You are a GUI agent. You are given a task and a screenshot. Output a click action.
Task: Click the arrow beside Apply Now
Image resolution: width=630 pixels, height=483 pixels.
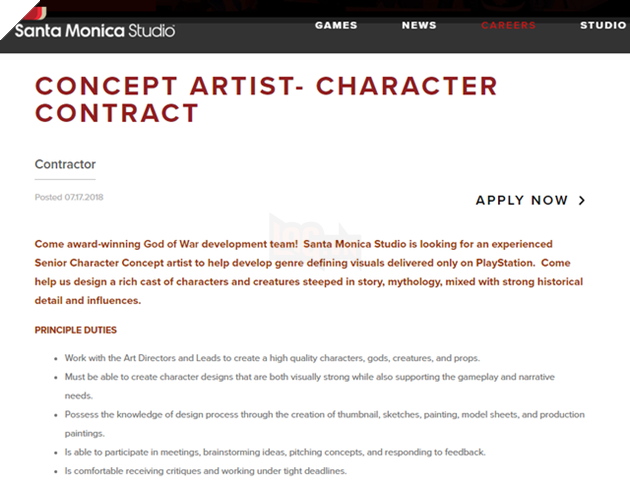point(582,200)
